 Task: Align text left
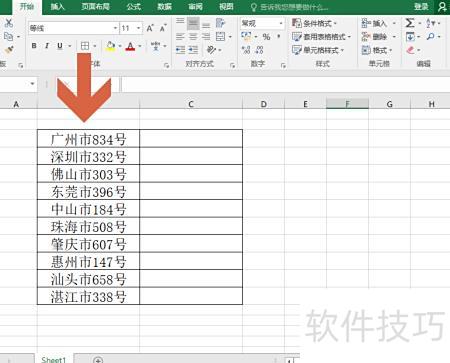[x=180, y=36]
